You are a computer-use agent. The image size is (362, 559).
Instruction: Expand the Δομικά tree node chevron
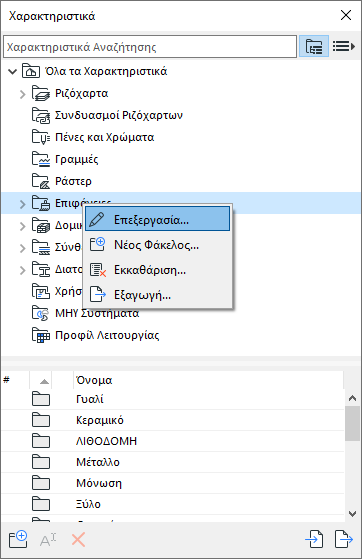tap(23, 226)
